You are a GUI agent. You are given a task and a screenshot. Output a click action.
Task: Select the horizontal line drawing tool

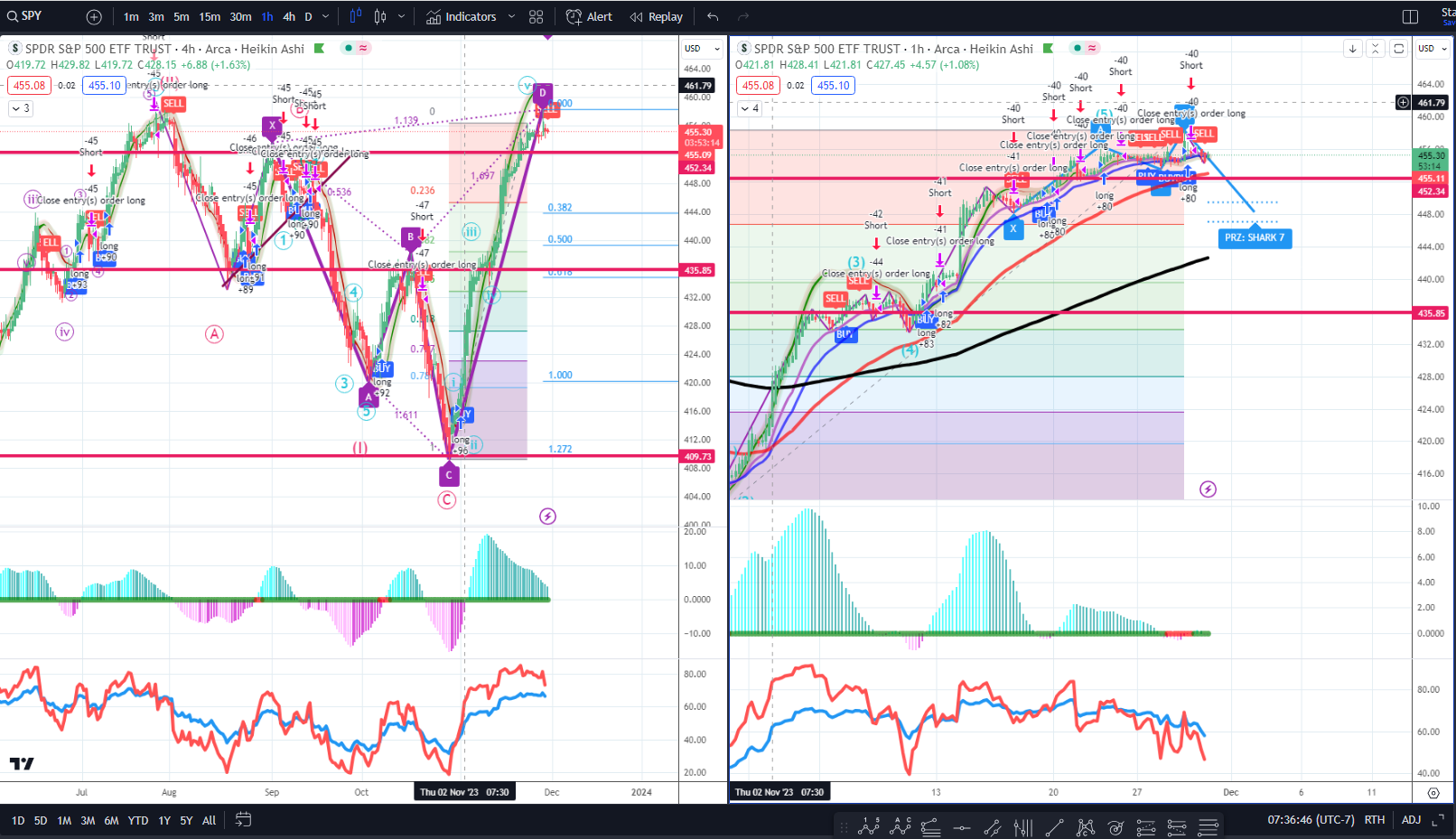coord(961,826)
